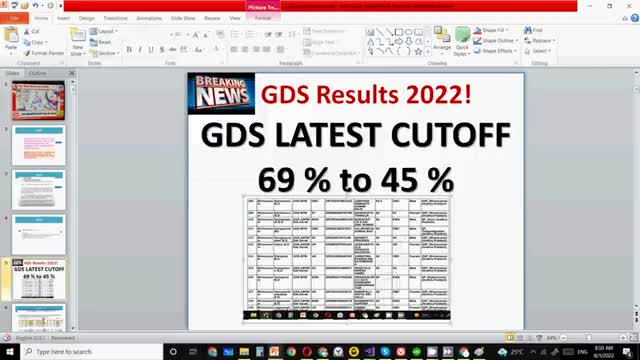
Task: Click Replace in Editing group
Action: [x=539, y=41]
